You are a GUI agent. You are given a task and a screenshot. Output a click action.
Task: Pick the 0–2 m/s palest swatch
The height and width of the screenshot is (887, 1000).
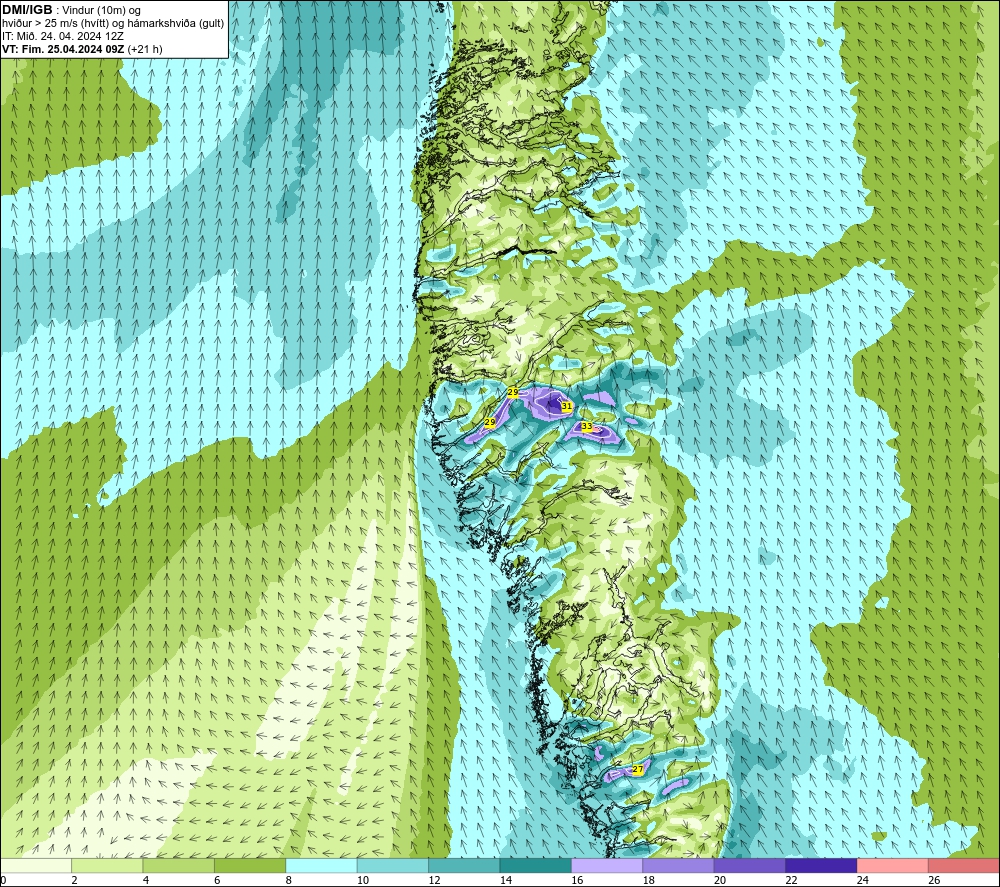coord(36,865)
